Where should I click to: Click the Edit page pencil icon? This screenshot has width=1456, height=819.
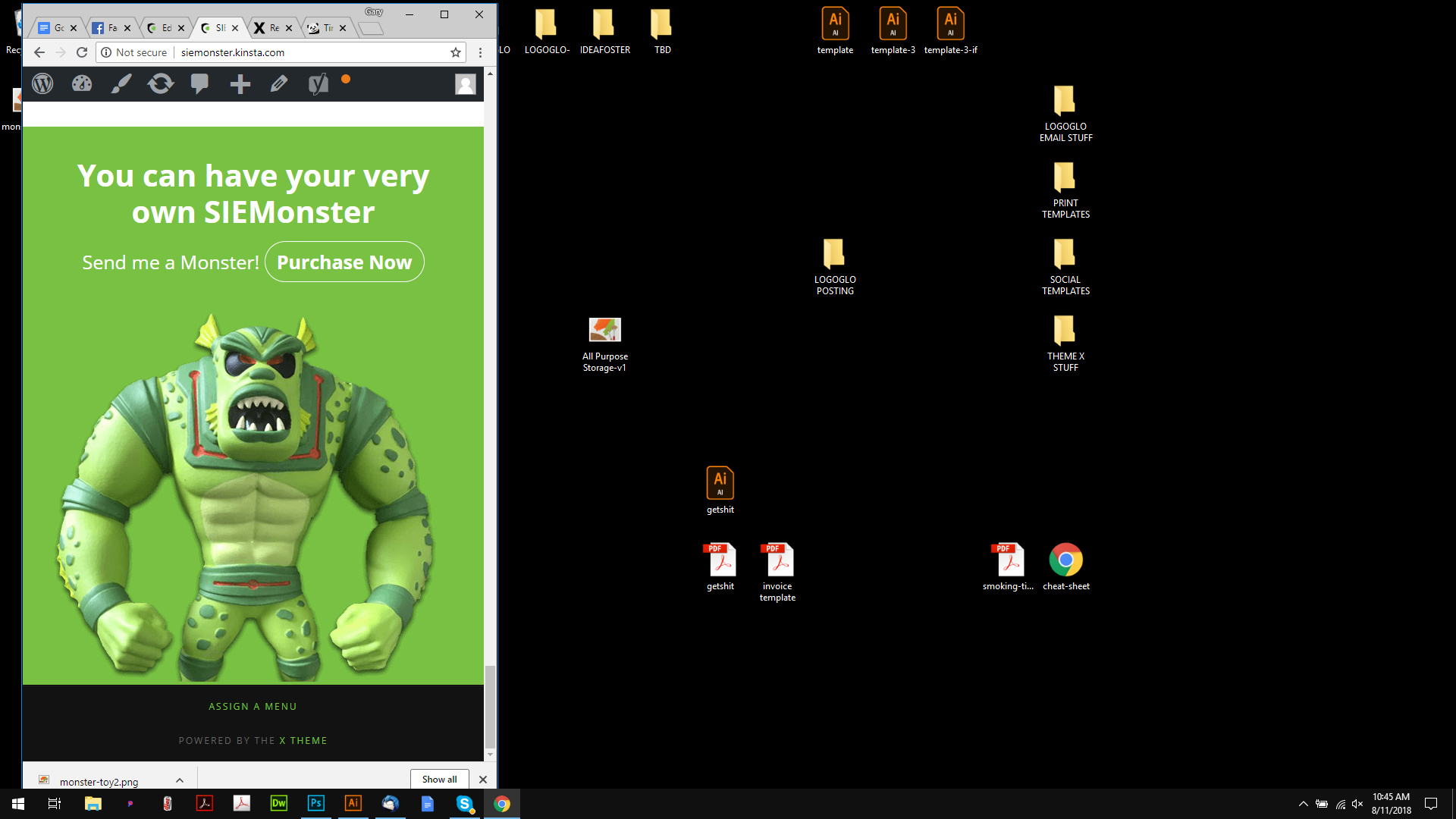pyautogui.click(x=279, y=83)
